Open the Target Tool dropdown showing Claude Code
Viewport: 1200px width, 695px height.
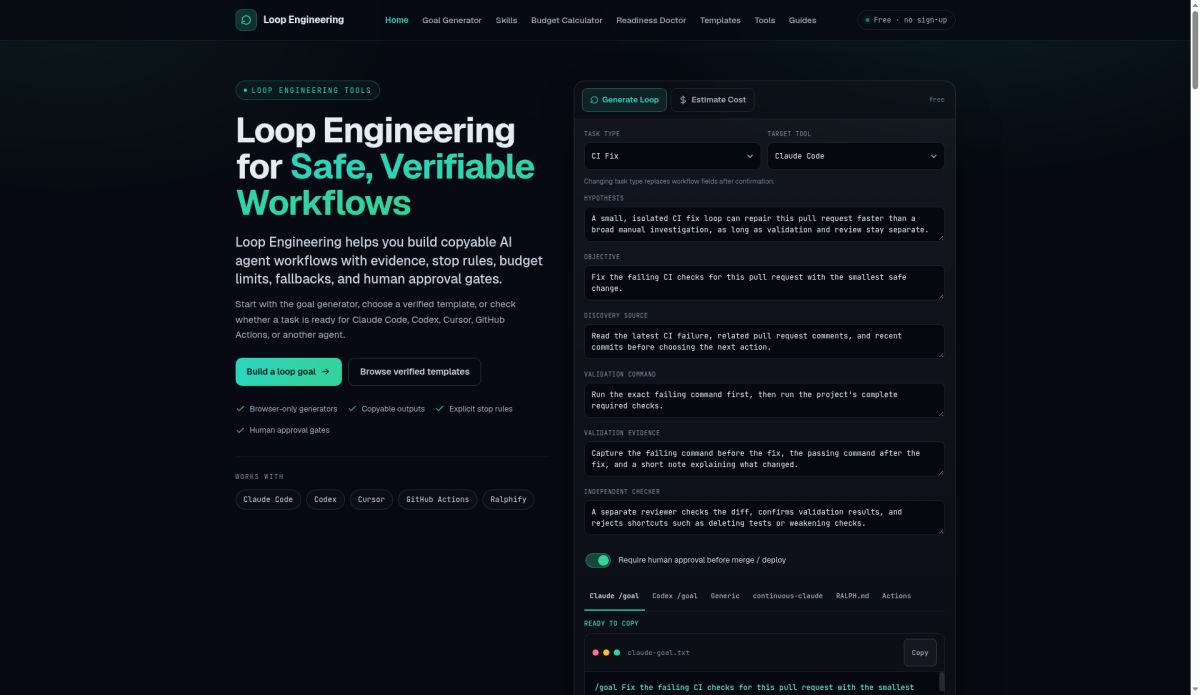[x=855, y=156]
